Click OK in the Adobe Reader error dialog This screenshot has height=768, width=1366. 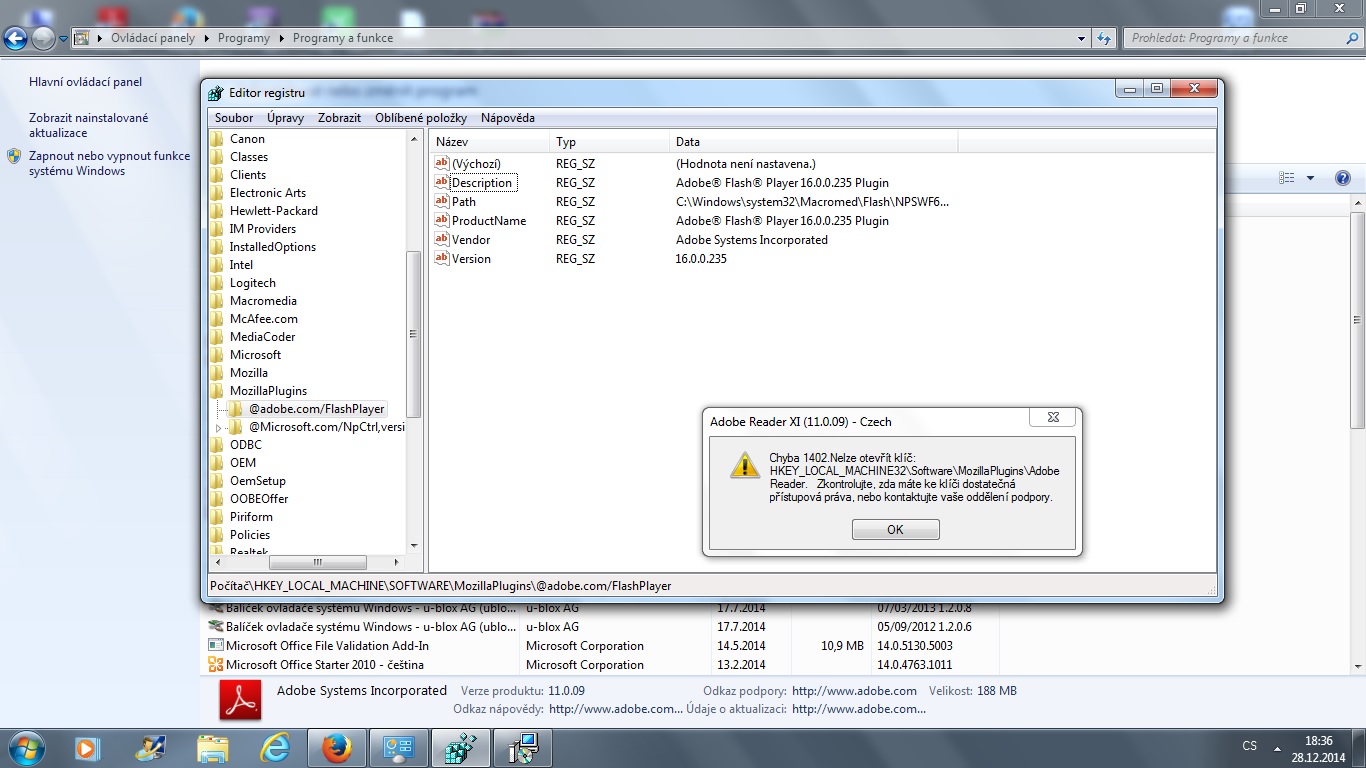point(895,529)
